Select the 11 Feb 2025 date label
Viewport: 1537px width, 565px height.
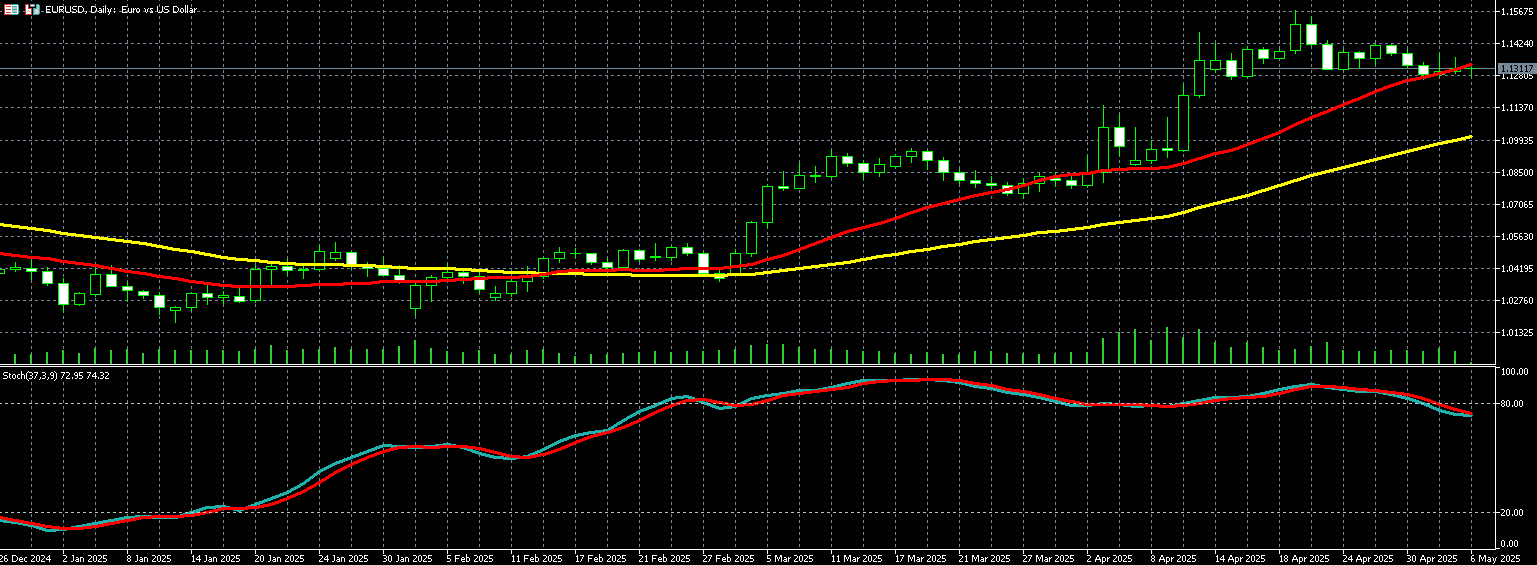click(535, 557)
